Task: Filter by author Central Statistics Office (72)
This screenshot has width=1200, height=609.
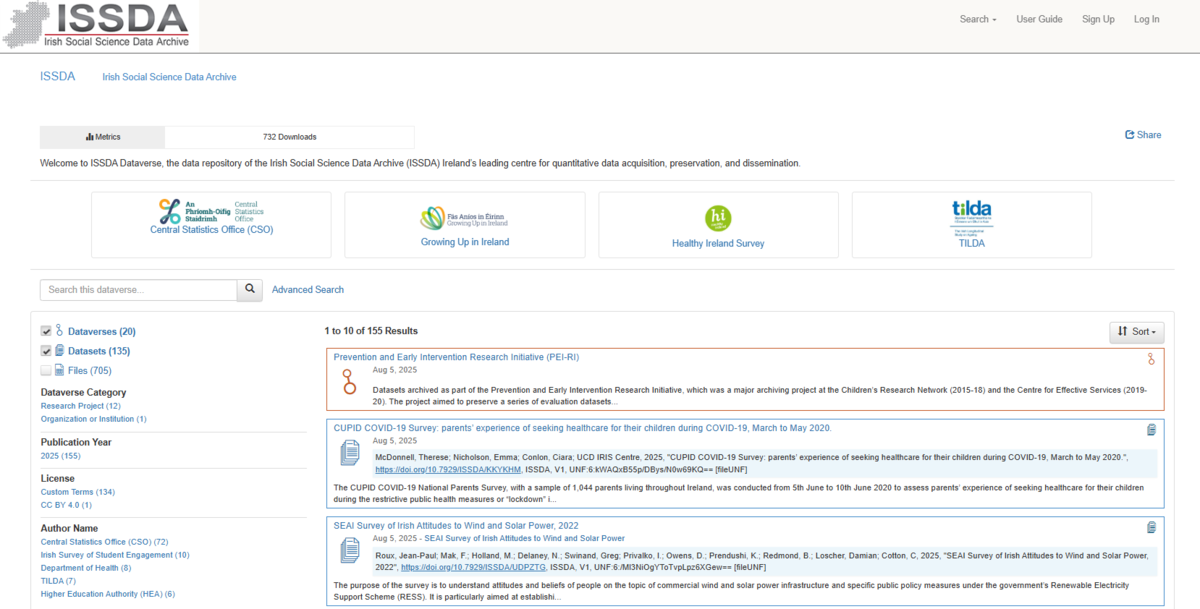Action: pos(105,542)
